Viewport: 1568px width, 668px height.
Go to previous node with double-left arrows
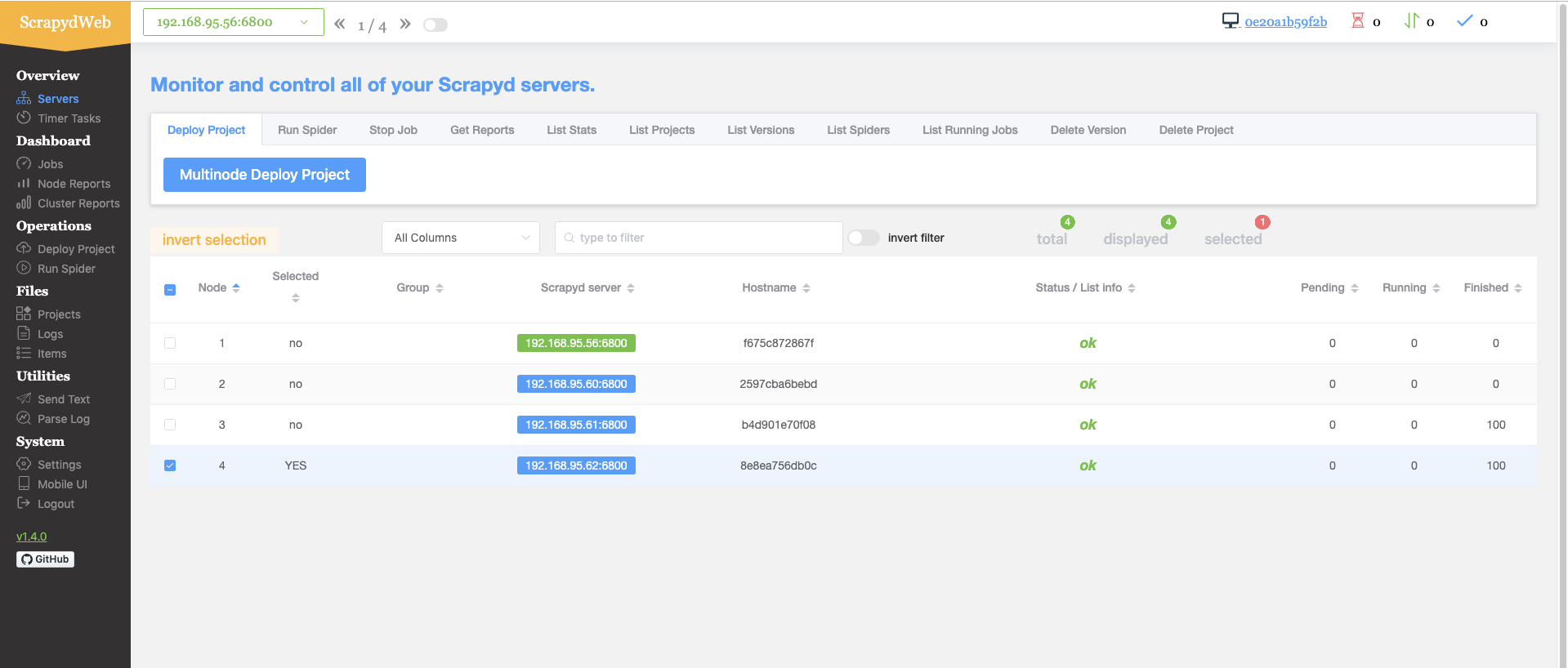(x=340, y=24)
